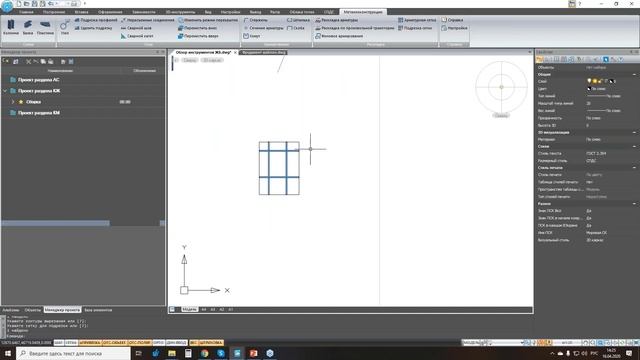640x360 pixels.
Task: Click Удалить подрезку in ribbon
Action: [93, 28]
